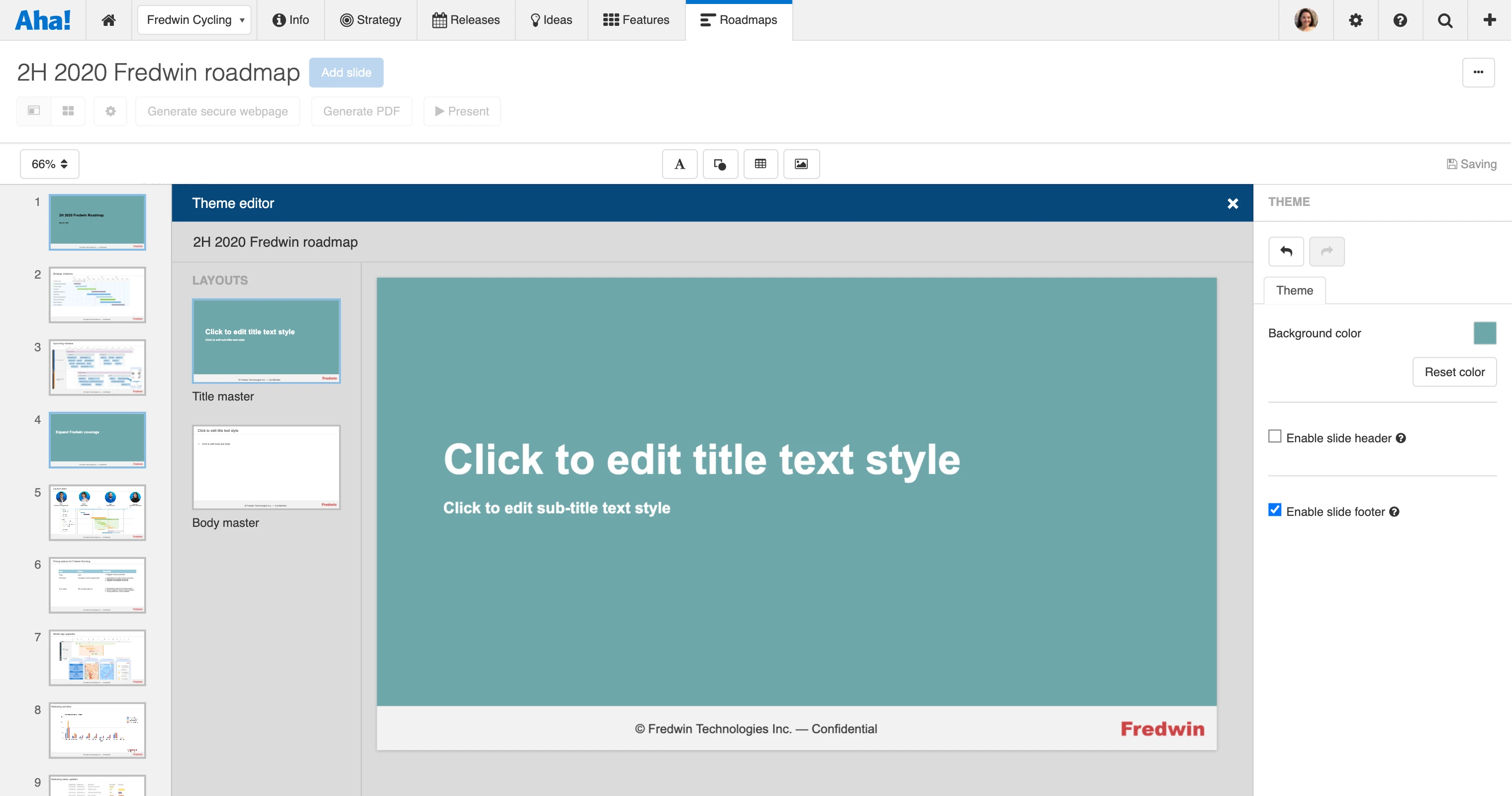Switch to the slide grid view toggle

pyautogui.click(x=68, y=111)
